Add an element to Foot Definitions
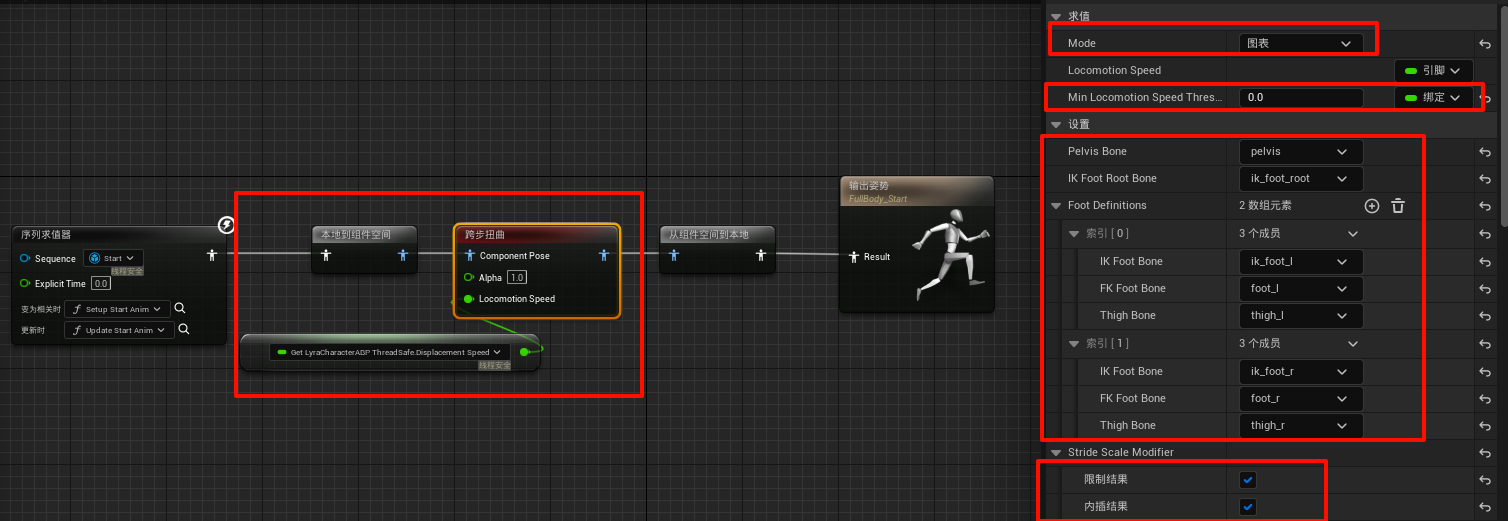1508x521 pixels. coord(1372,205)
